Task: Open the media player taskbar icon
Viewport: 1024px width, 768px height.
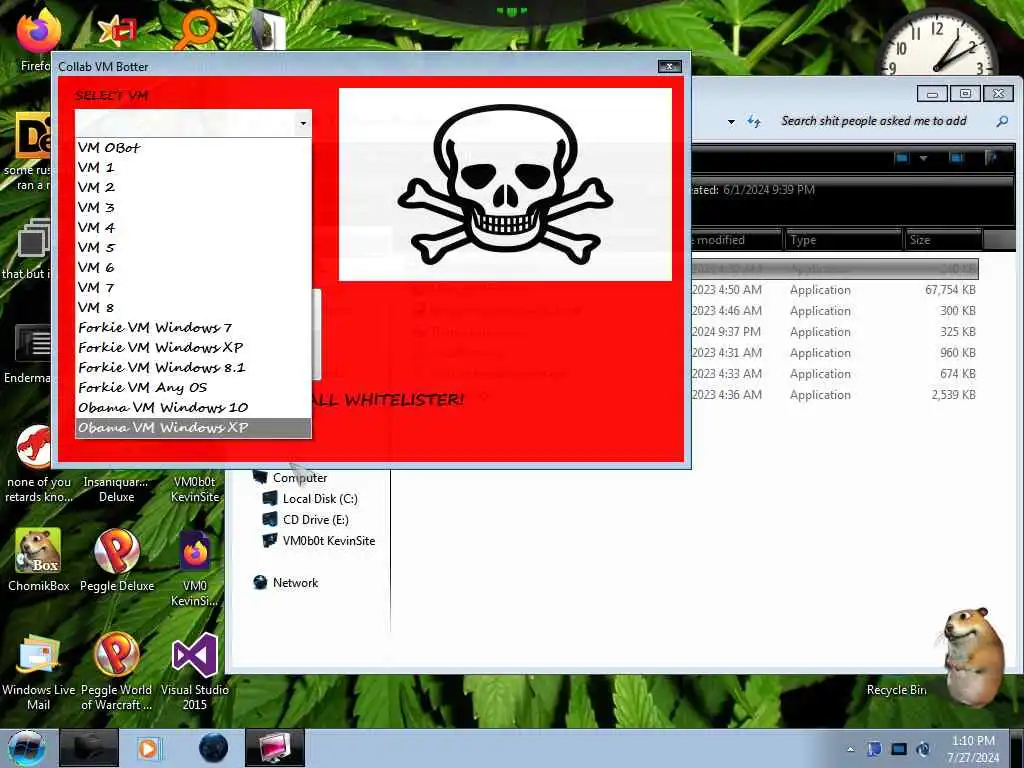Action: pyautogui.click(x=149, y=748)
